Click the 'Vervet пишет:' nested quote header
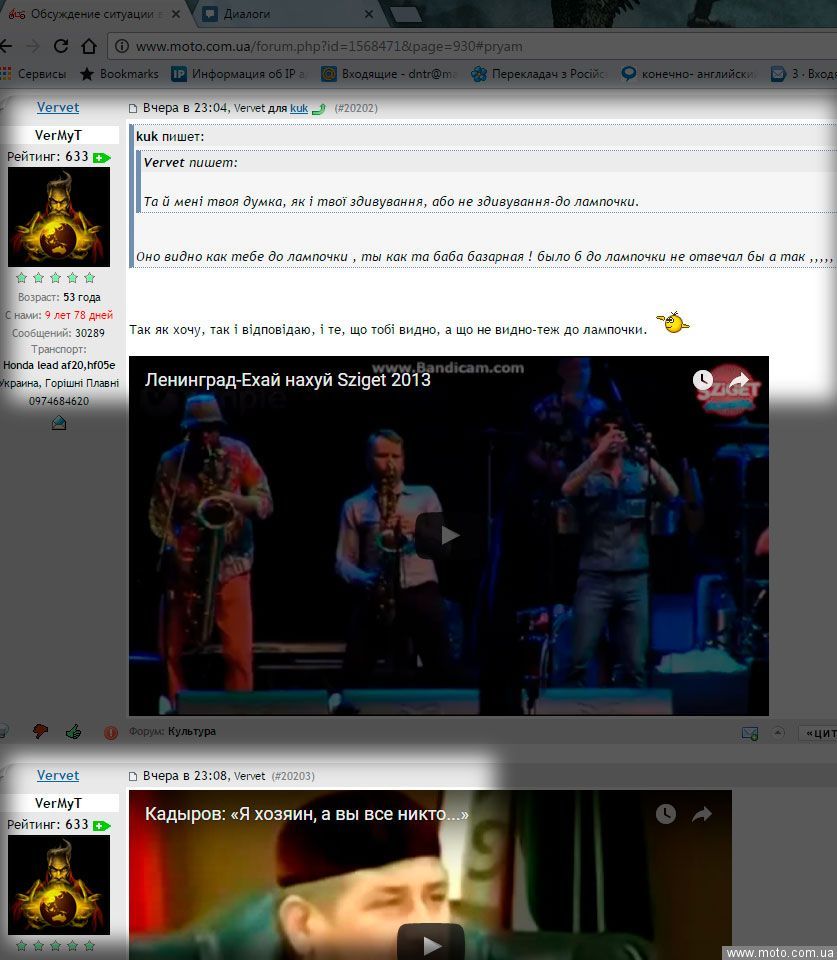The width and height of the screenshot is (837, 960). (190, 163)
